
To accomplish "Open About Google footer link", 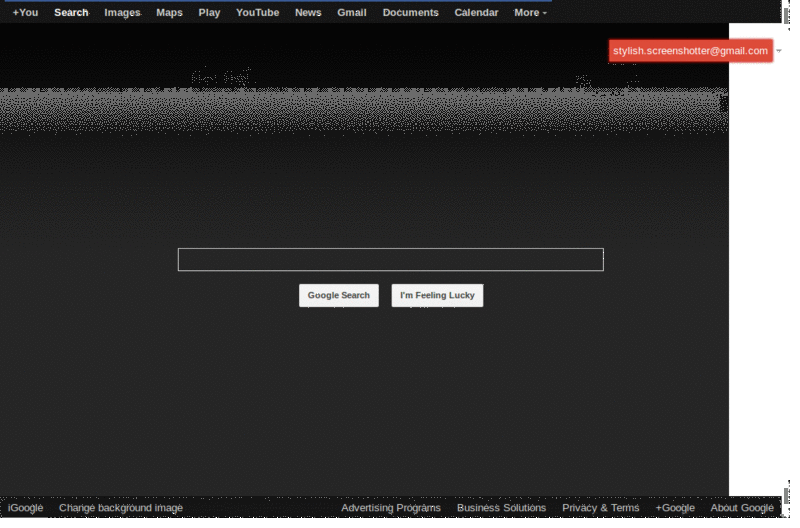I will click(x=742, y=508).
